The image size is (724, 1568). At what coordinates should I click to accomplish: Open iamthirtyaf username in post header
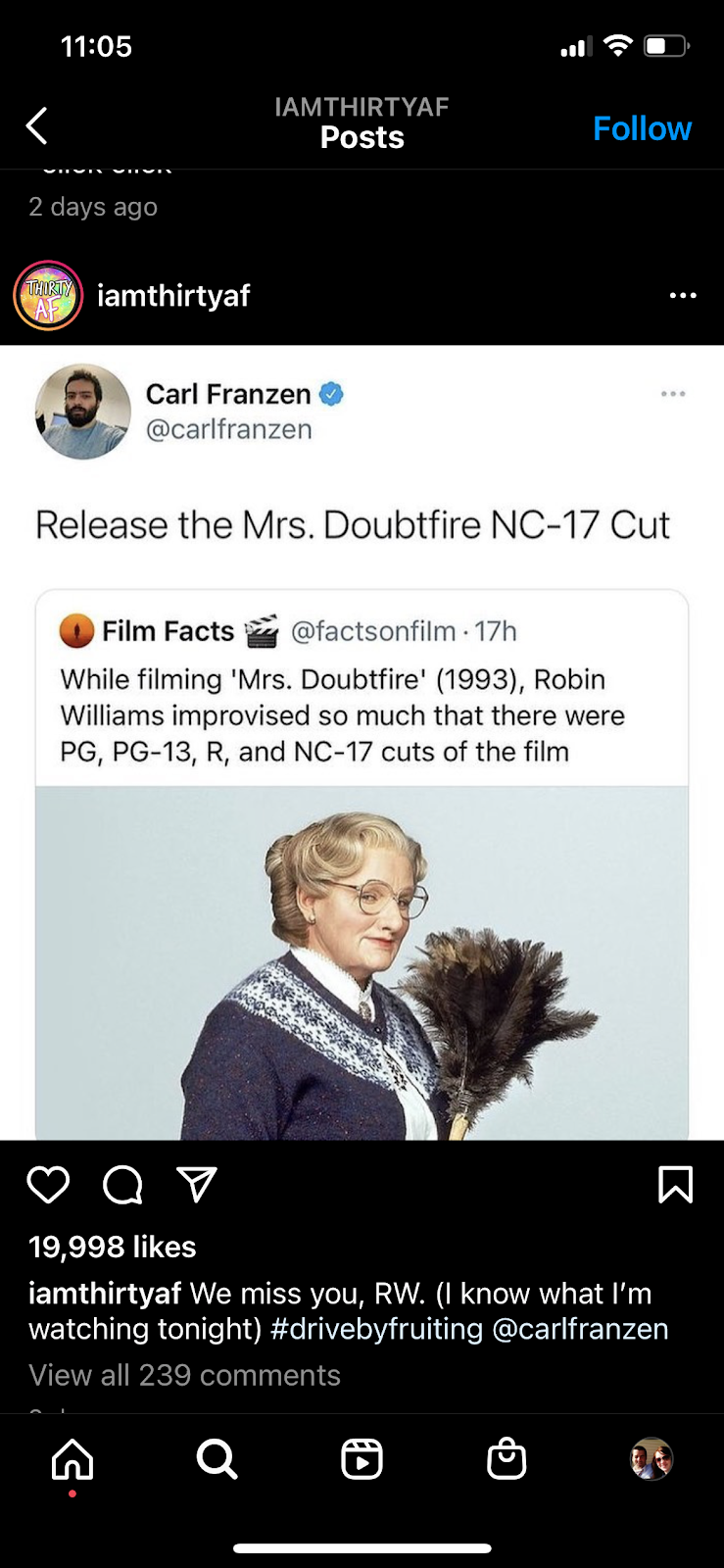pyautogui.click(x=173, y=295)
